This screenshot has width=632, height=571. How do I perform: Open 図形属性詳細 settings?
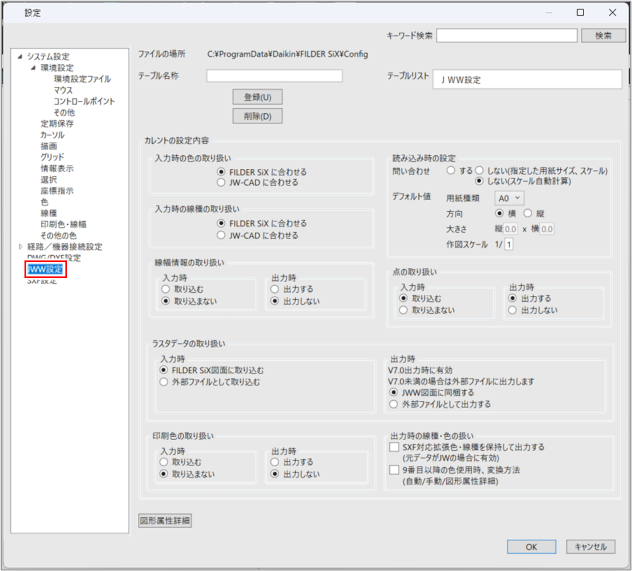click(165, 520)
